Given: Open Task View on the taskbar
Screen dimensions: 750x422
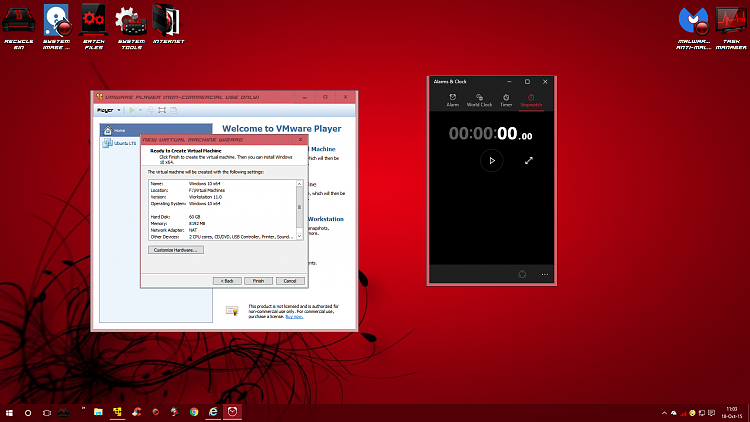Looking at the screenshot, I should pyautogui.click(x=46, y=412).
